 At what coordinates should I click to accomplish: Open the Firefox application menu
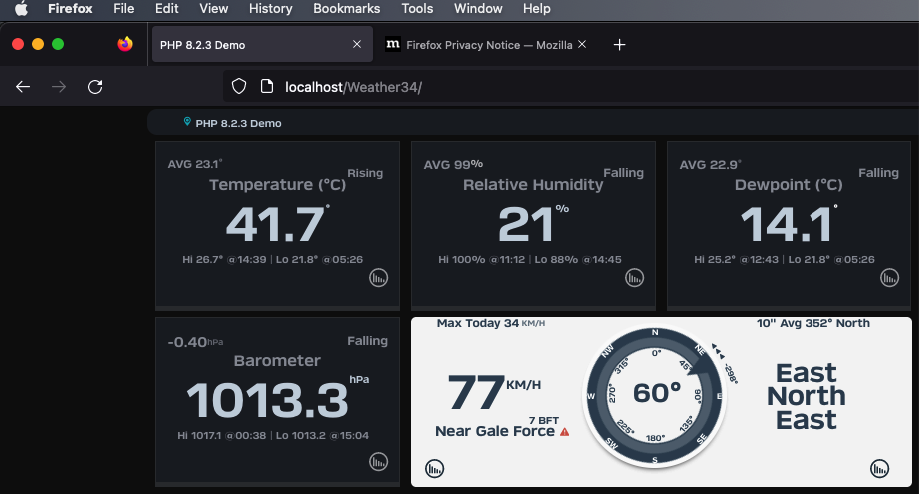pyautogui.click(x=70, y=9)
